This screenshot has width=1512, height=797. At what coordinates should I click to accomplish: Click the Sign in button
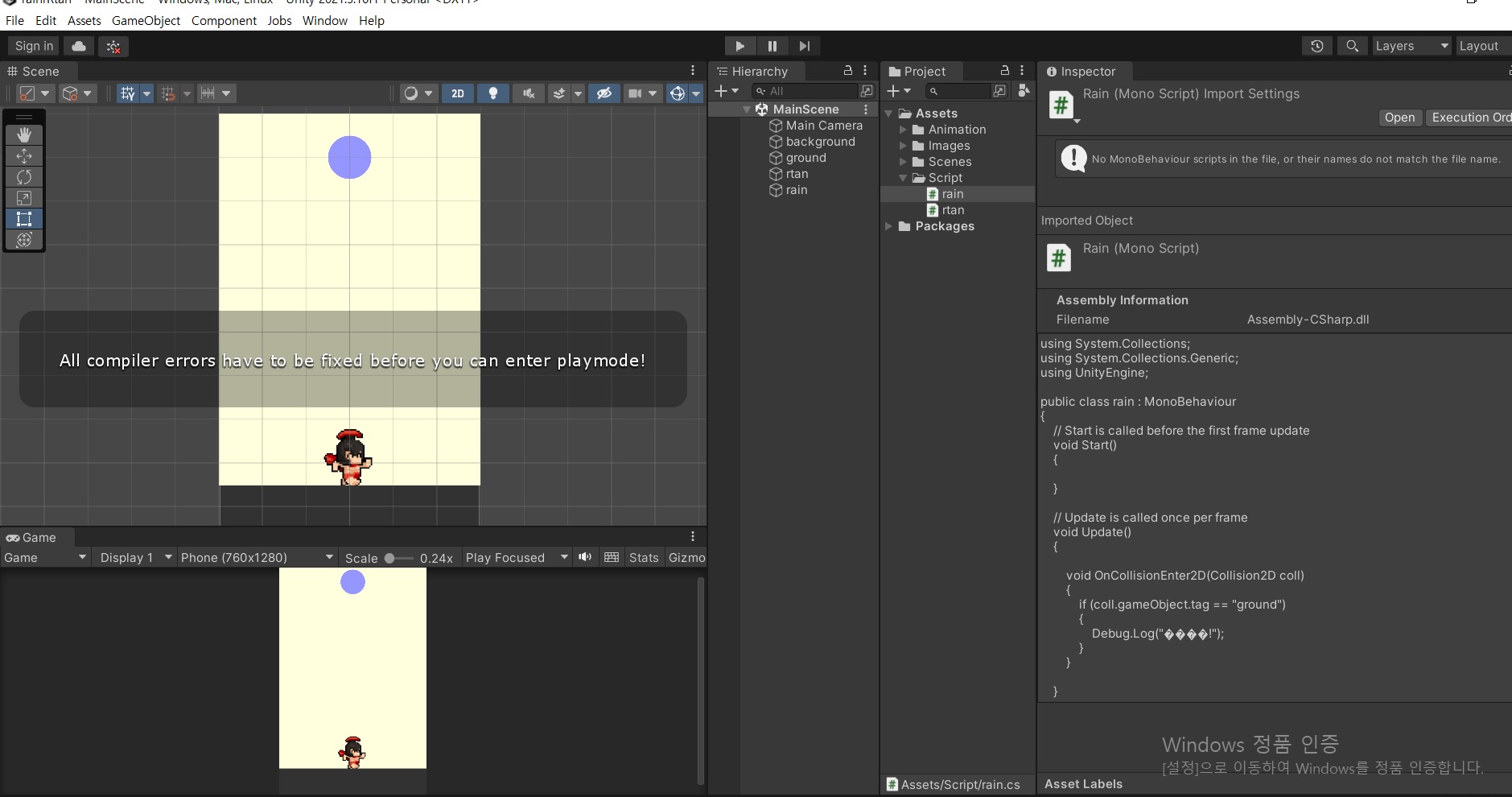coord(34,46)
